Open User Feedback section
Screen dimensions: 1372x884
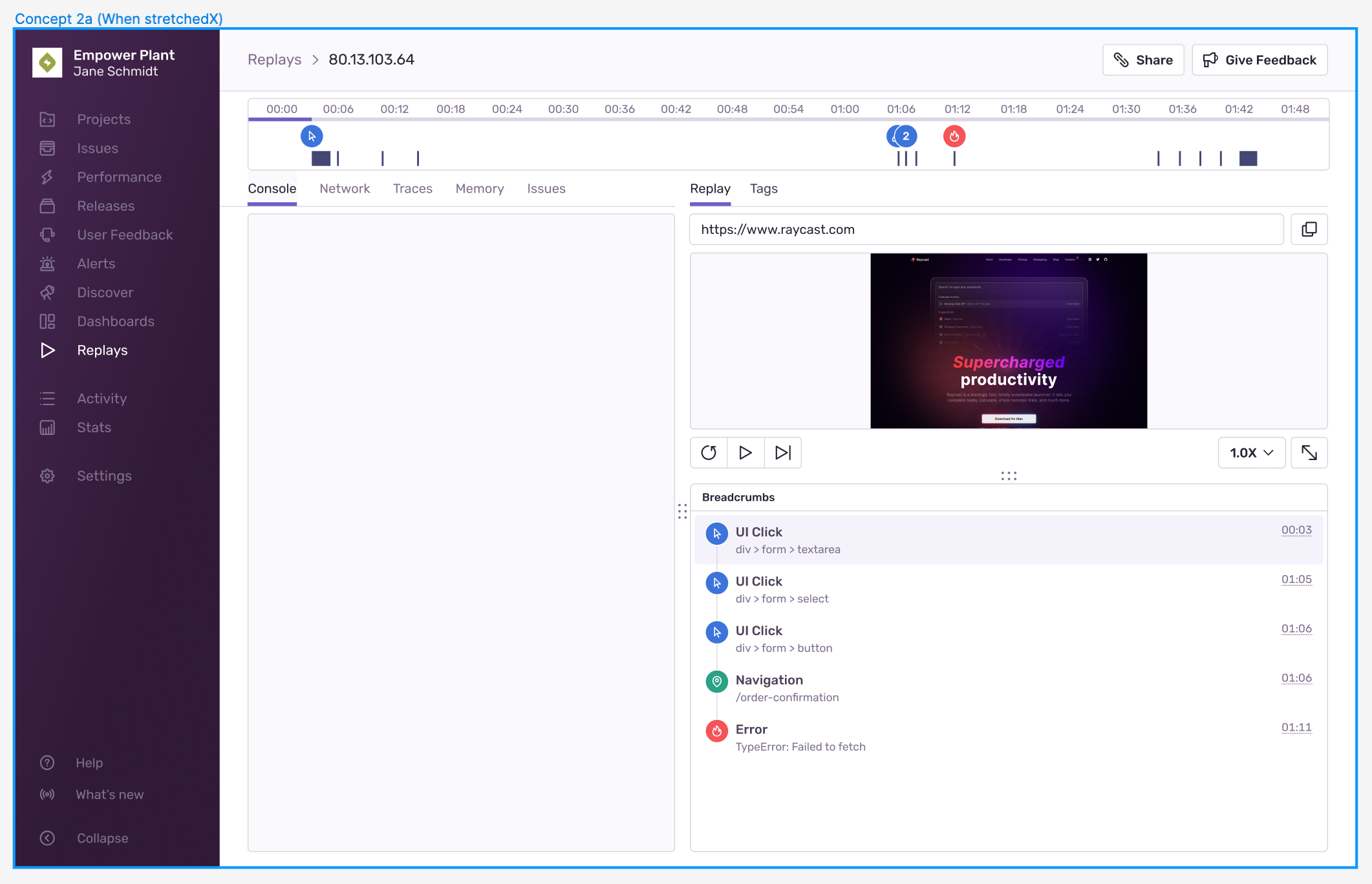(x=125, y=235)
